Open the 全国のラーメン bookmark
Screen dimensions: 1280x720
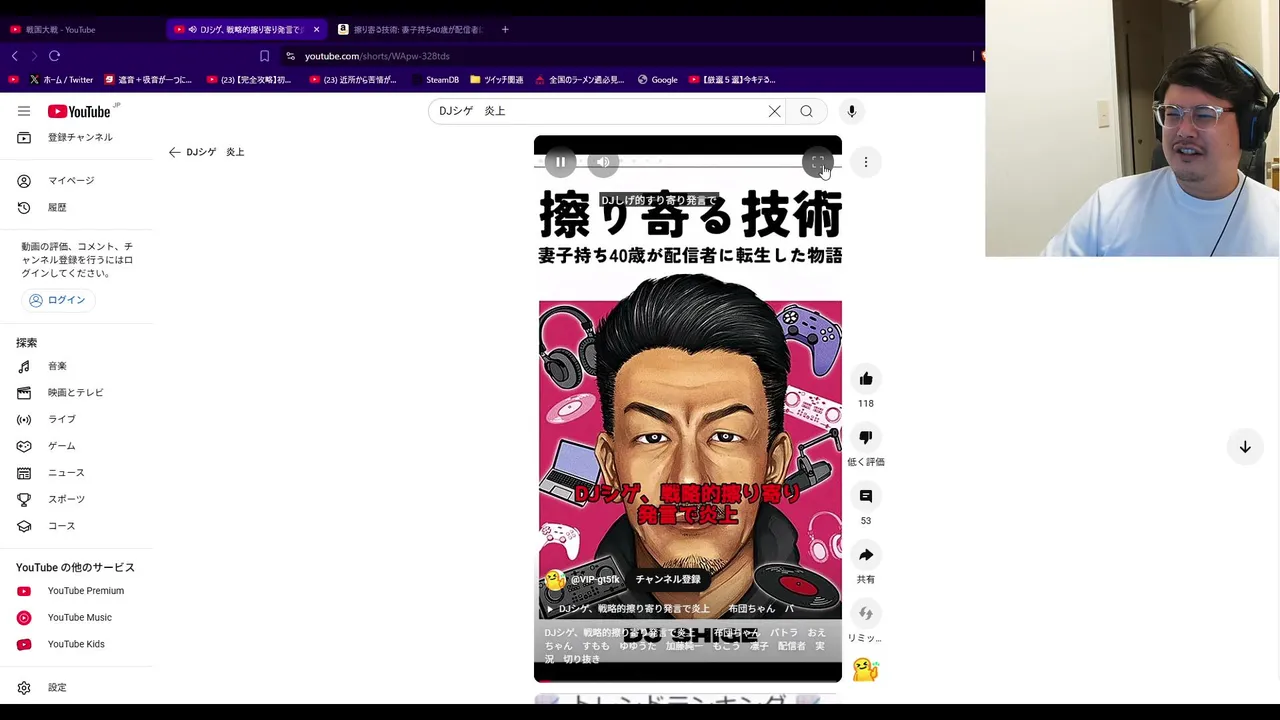point(579,80)
